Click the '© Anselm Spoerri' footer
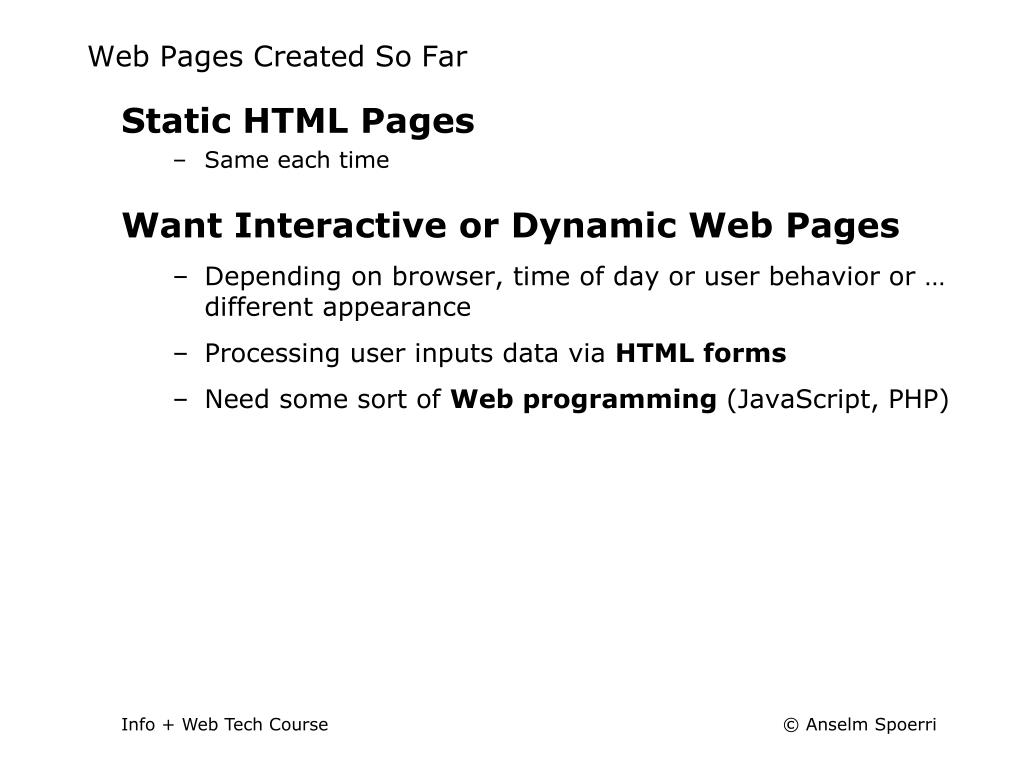The image size is (1024, 768). point(859,725)
